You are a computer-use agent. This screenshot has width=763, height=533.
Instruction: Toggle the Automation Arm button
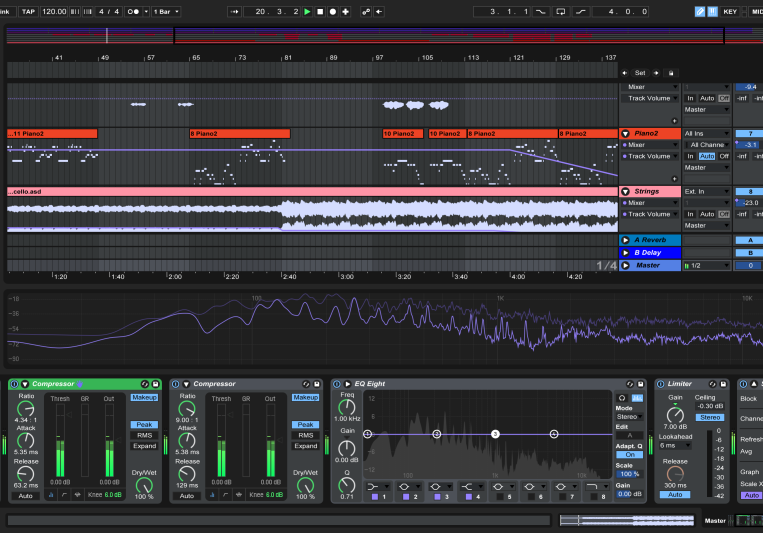pyautogui.click(x=366, y=12)
